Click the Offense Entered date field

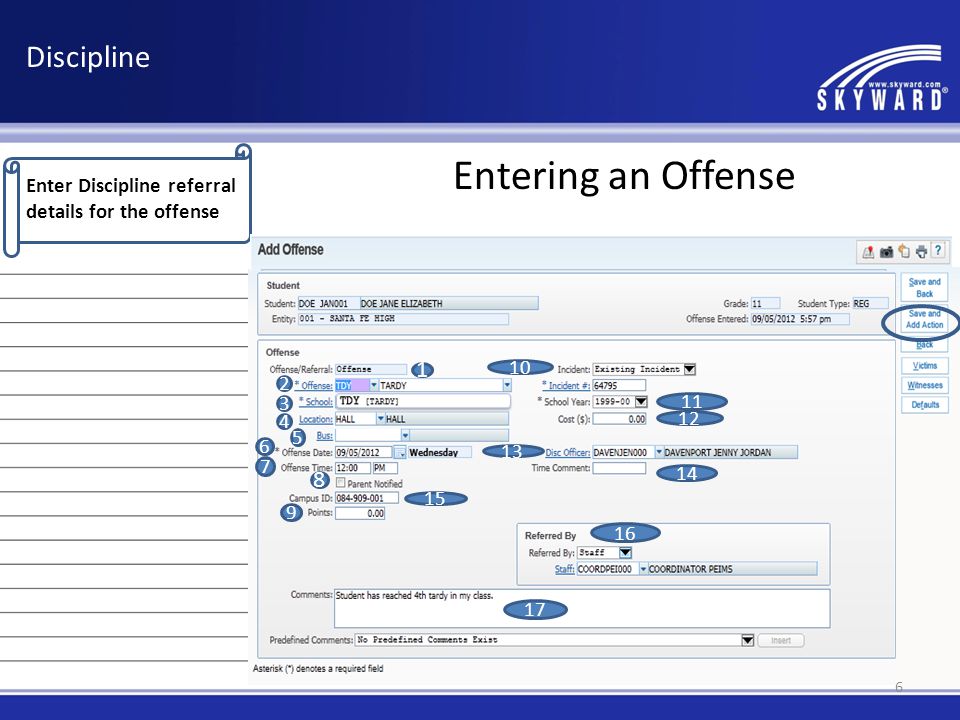point(800,319)
